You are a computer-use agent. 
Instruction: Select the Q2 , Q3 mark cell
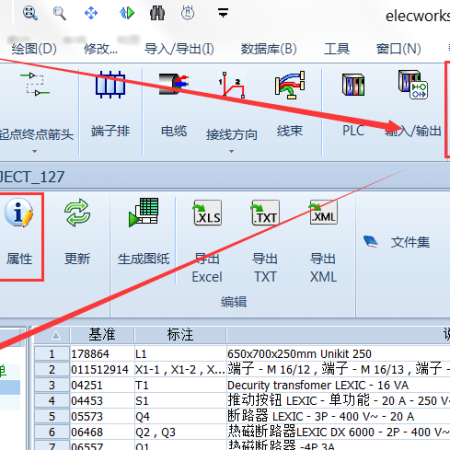pyautogui.click(x=180, y=432)
